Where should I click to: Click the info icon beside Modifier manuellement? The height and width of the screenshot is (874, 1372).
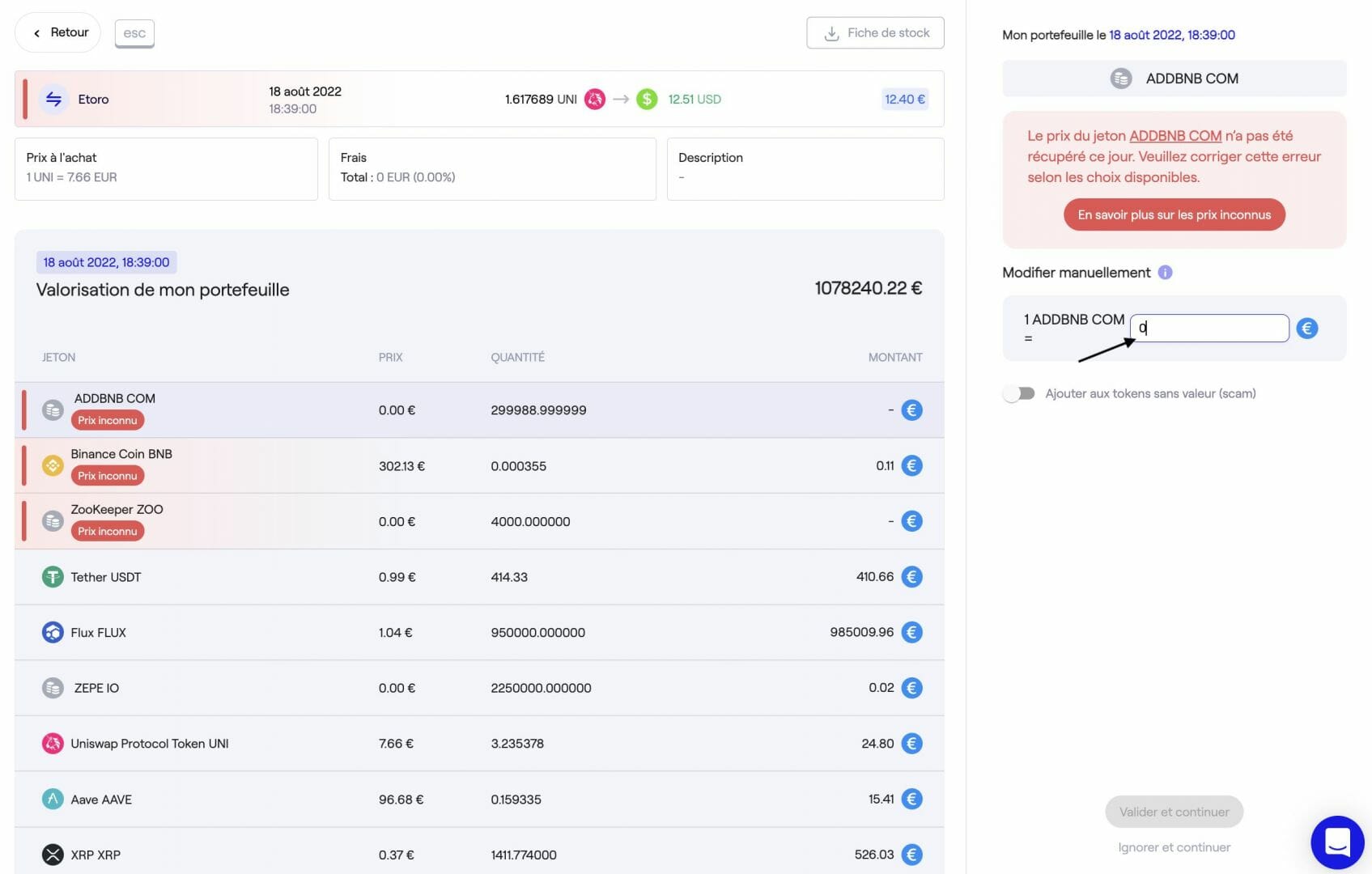click(1165, 273)
